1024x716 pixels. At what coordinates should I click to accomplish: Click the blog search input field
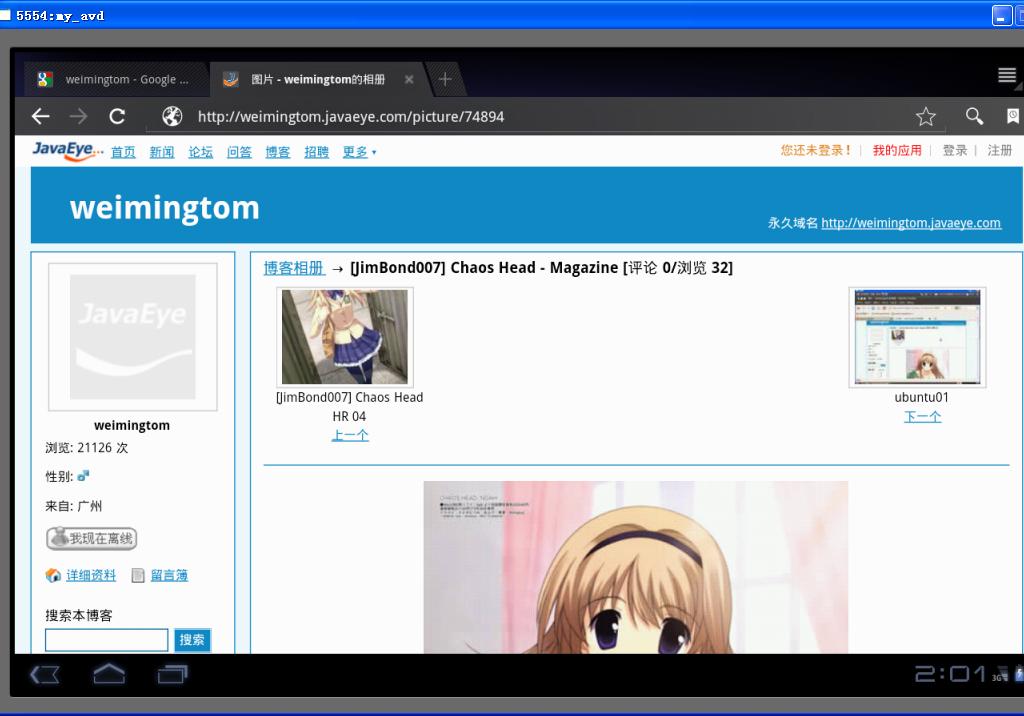click(x=106, y=640)
